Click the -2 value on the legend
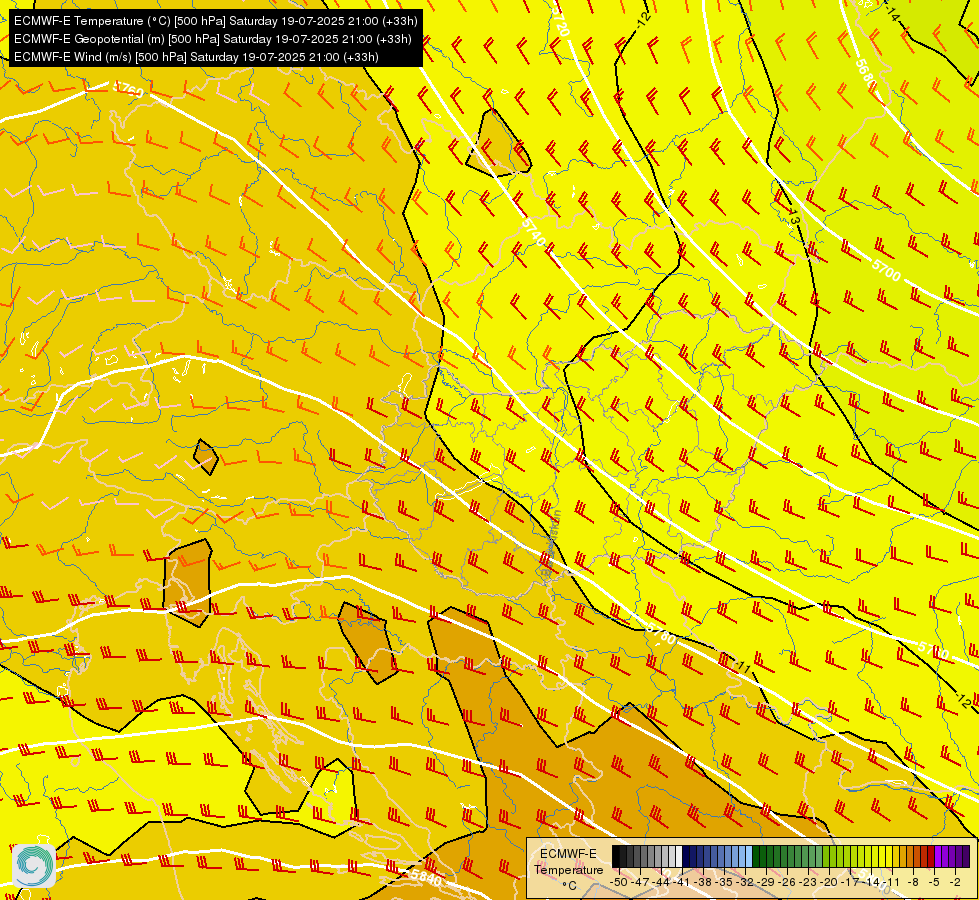 (x=955, y=882)
